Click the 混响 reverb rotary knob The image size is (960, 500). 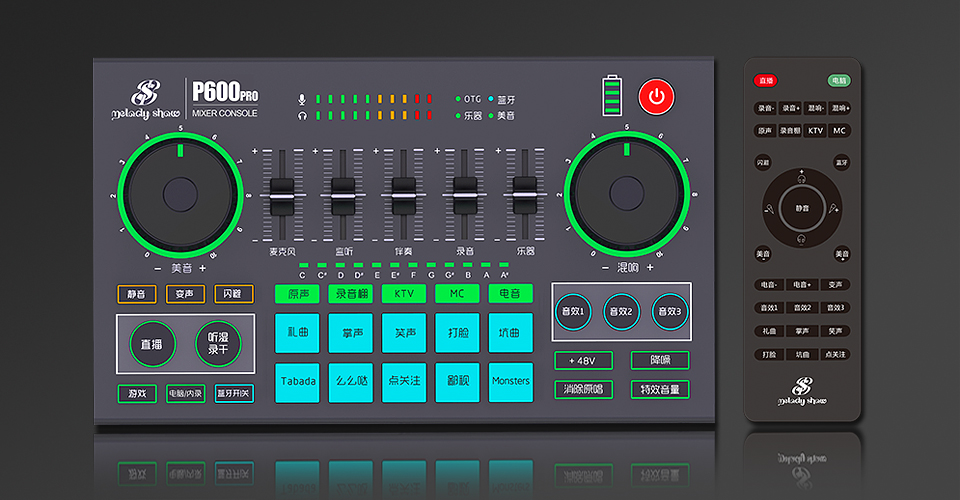pos(626,193)
